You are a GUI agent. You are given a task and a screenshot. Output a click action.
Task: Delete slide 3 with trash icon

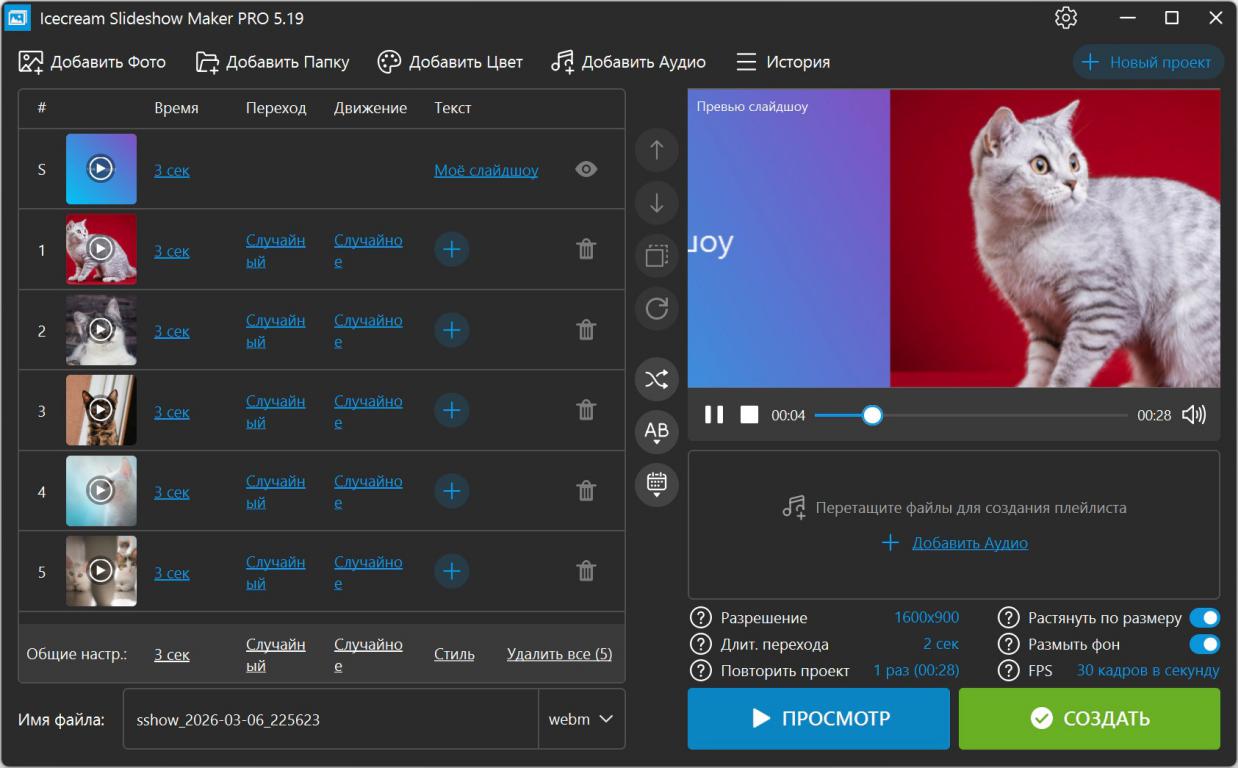coord(587,410)
